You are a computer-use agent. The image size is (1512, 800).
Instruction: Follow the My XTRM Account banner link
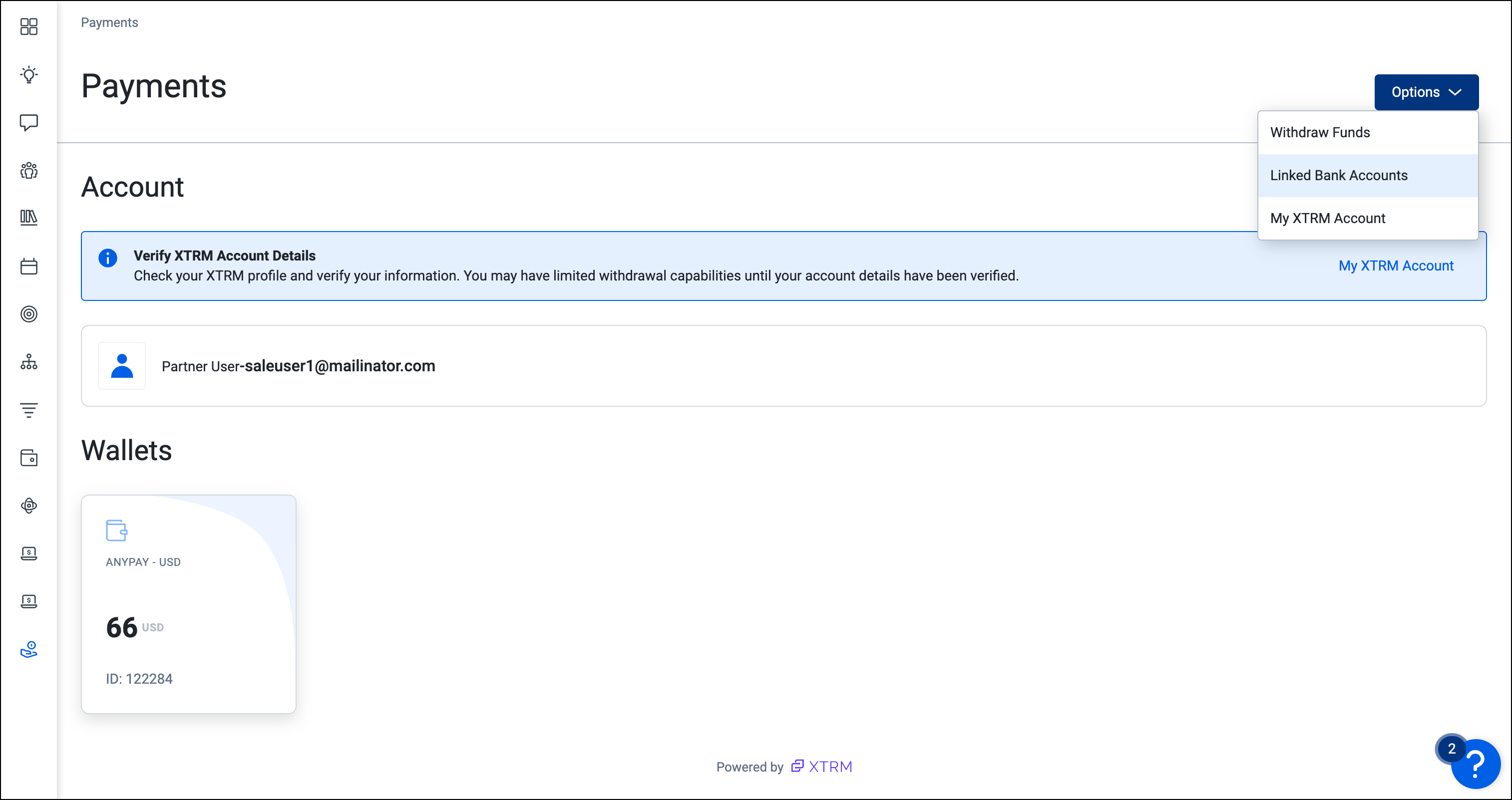1396,266
